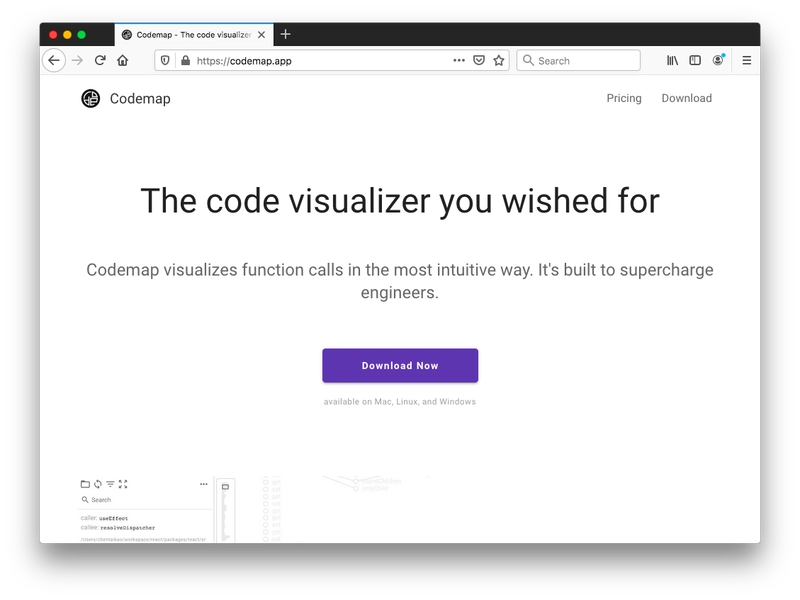Open the preview panel ellipsis menu
The image size is (800, 600).
(x=204, y=484)
